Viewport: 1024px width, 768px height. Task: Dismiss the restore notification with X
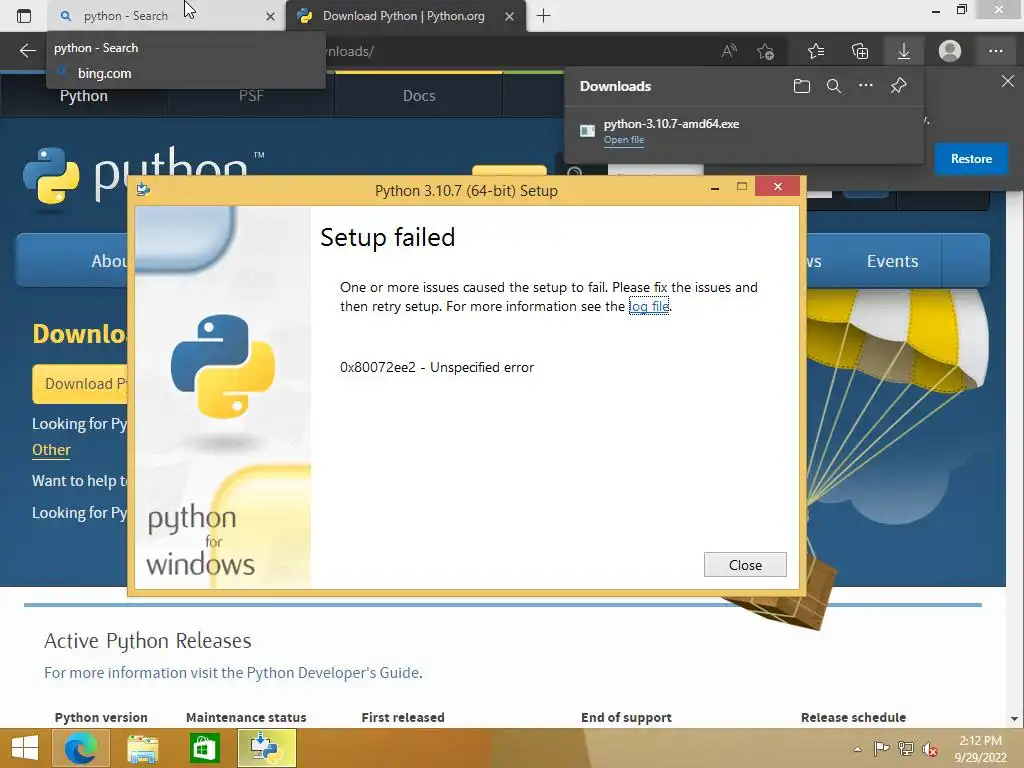point(1008,82)
